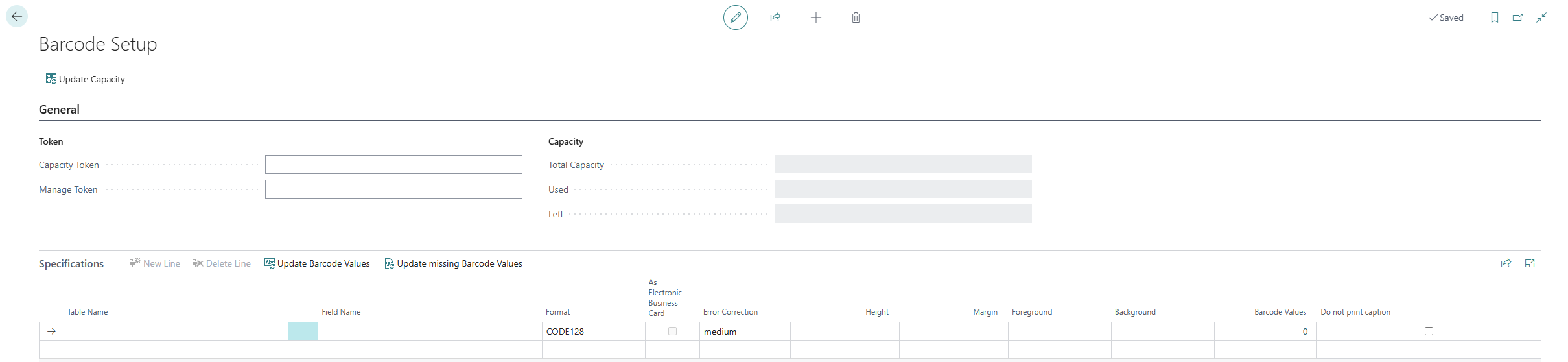Click the Table Name cell in the first row
1568x362 pixels.
[x=176, y=332]
